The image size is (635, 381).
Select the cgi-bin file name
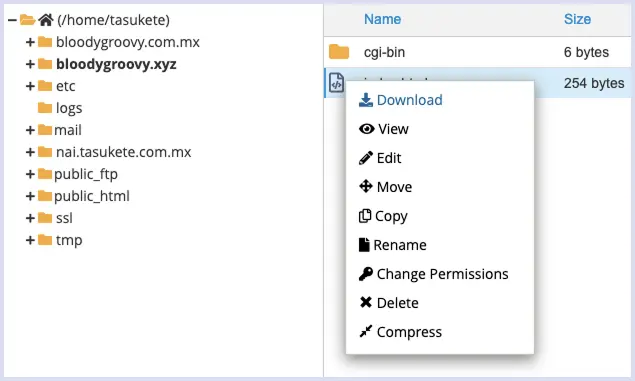pos(384,52)
